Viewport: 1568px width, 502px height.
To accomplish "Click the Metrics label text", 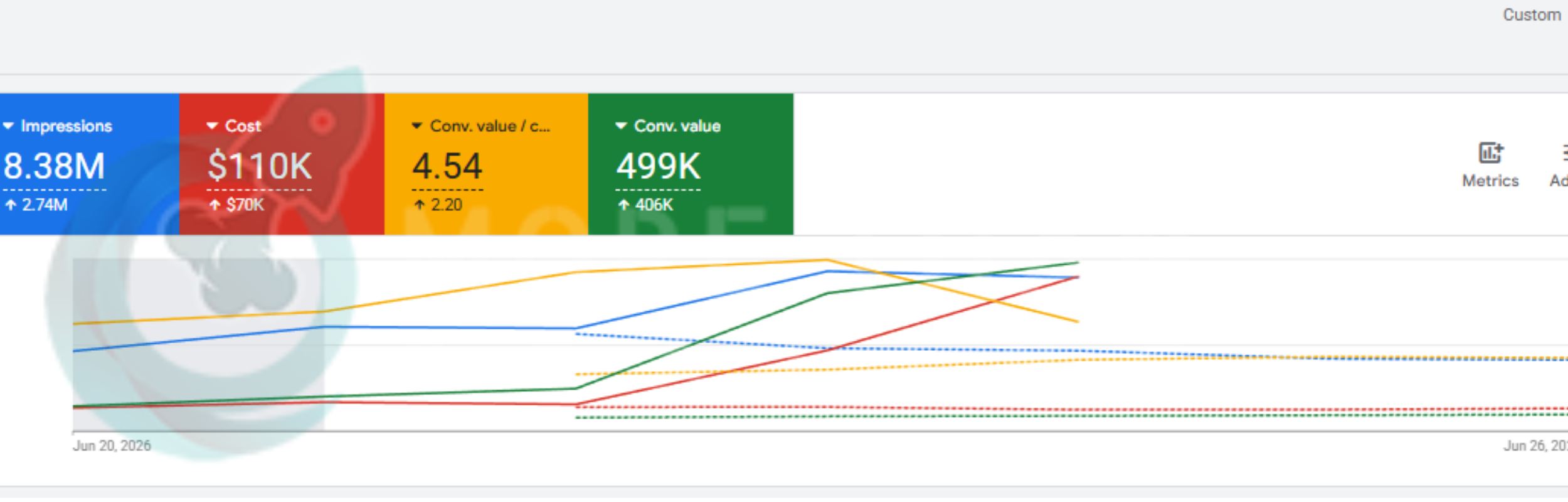I will 1490,181.
